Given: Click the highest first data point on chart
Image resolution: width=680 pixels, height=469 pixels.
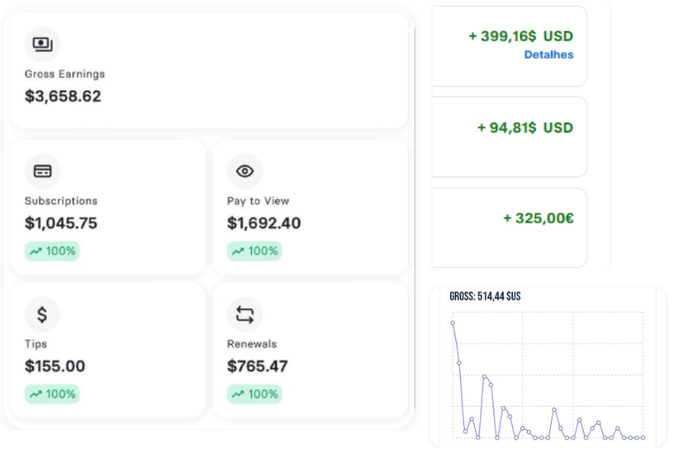Looking at the screenshot, I should (453, 323).
